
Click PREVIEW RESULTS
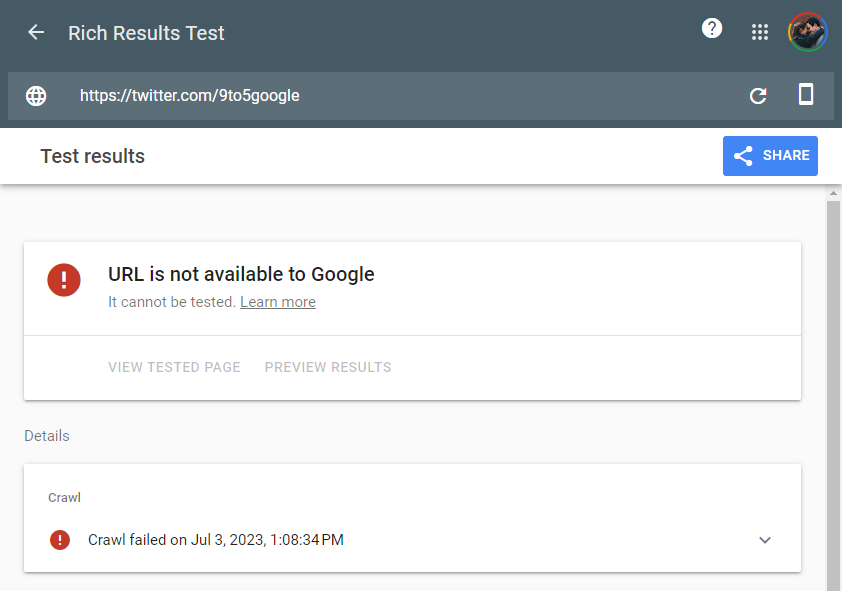pos(328,367)
